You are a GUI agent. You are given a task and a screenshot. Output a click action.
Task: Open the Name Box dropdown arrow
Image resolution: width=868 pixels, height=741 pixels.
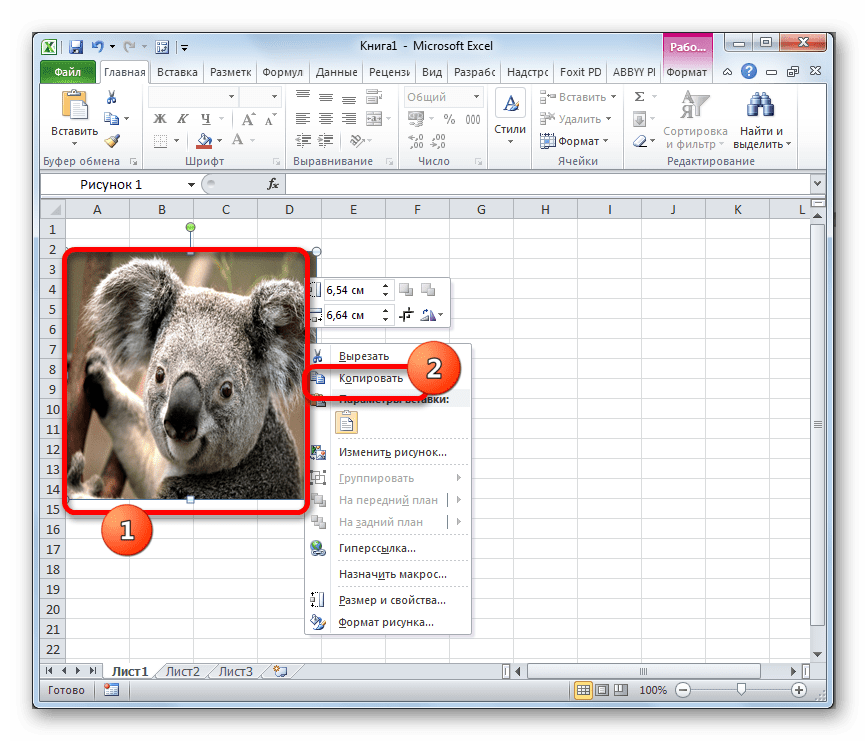point(191,185)
